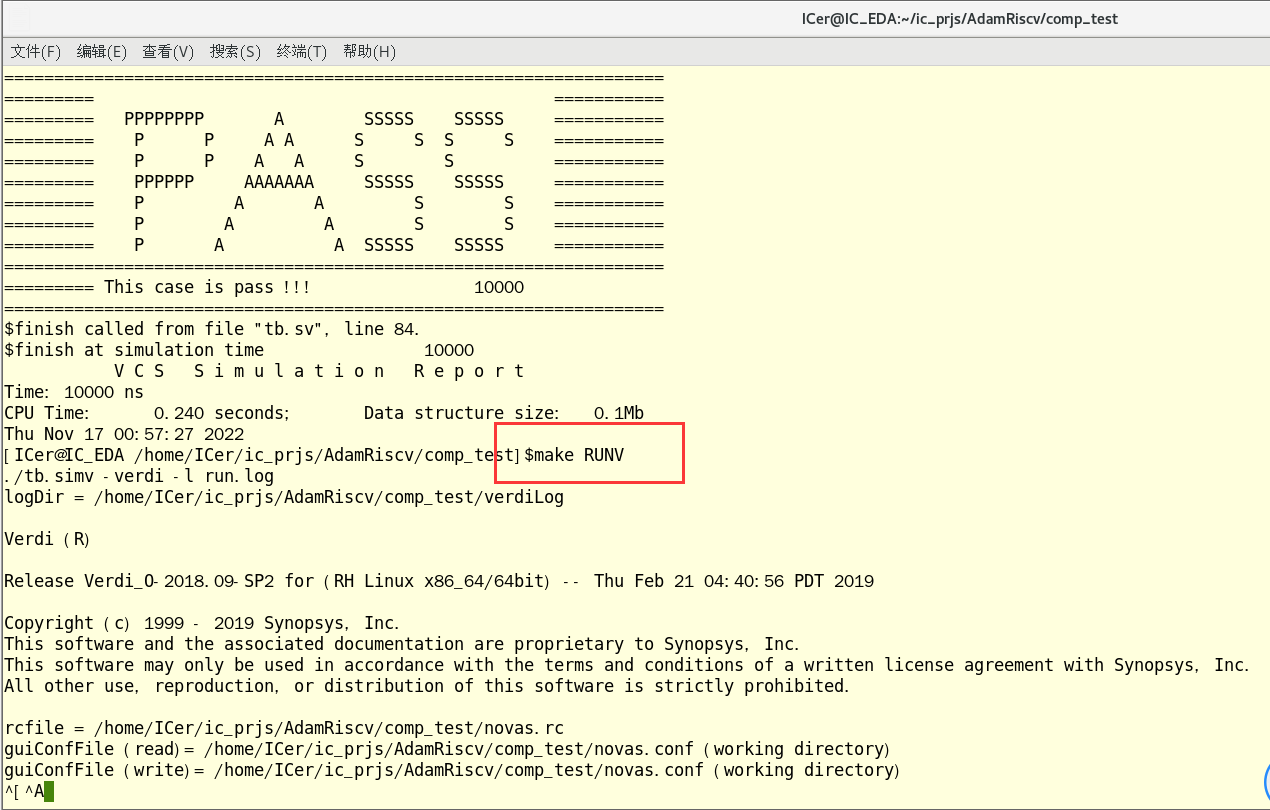The height and width of the screenshot is (810, 1270).
Task: Click the 'logDir = ...verdiLog' line
Action: (284, 497)
